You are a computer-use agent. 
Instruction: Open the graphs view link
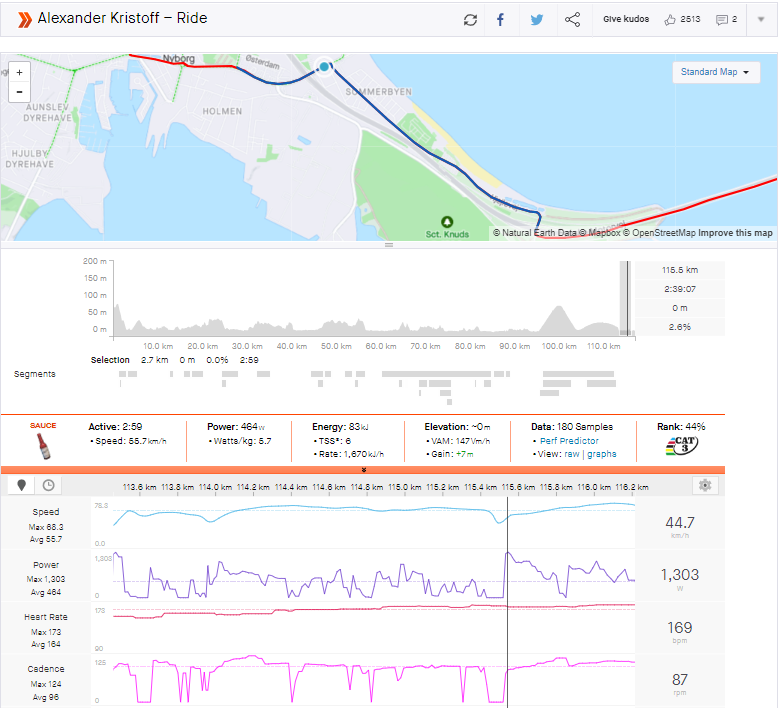click(601, 454)
